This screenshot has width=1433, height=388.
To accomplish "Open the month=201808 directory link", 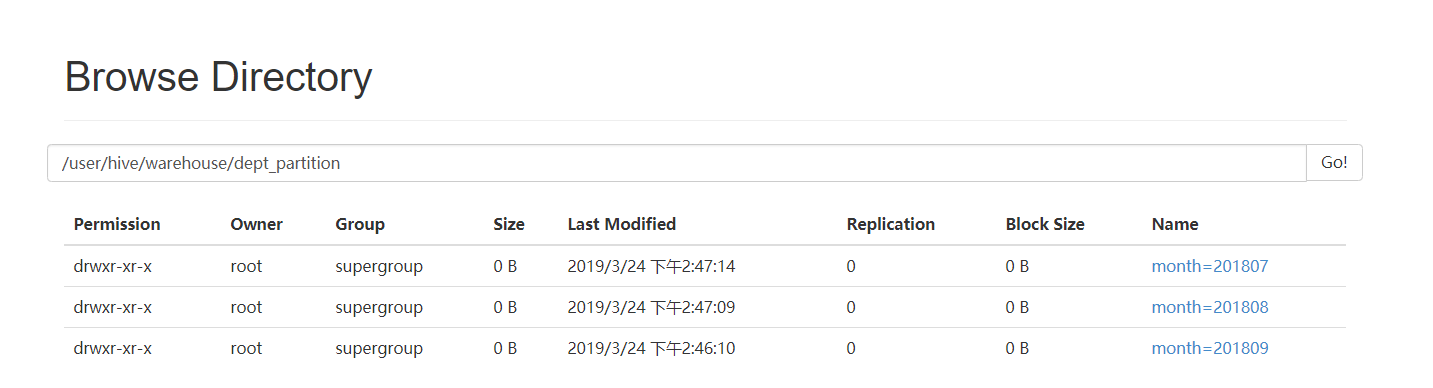I will (x=1210, y=307).
